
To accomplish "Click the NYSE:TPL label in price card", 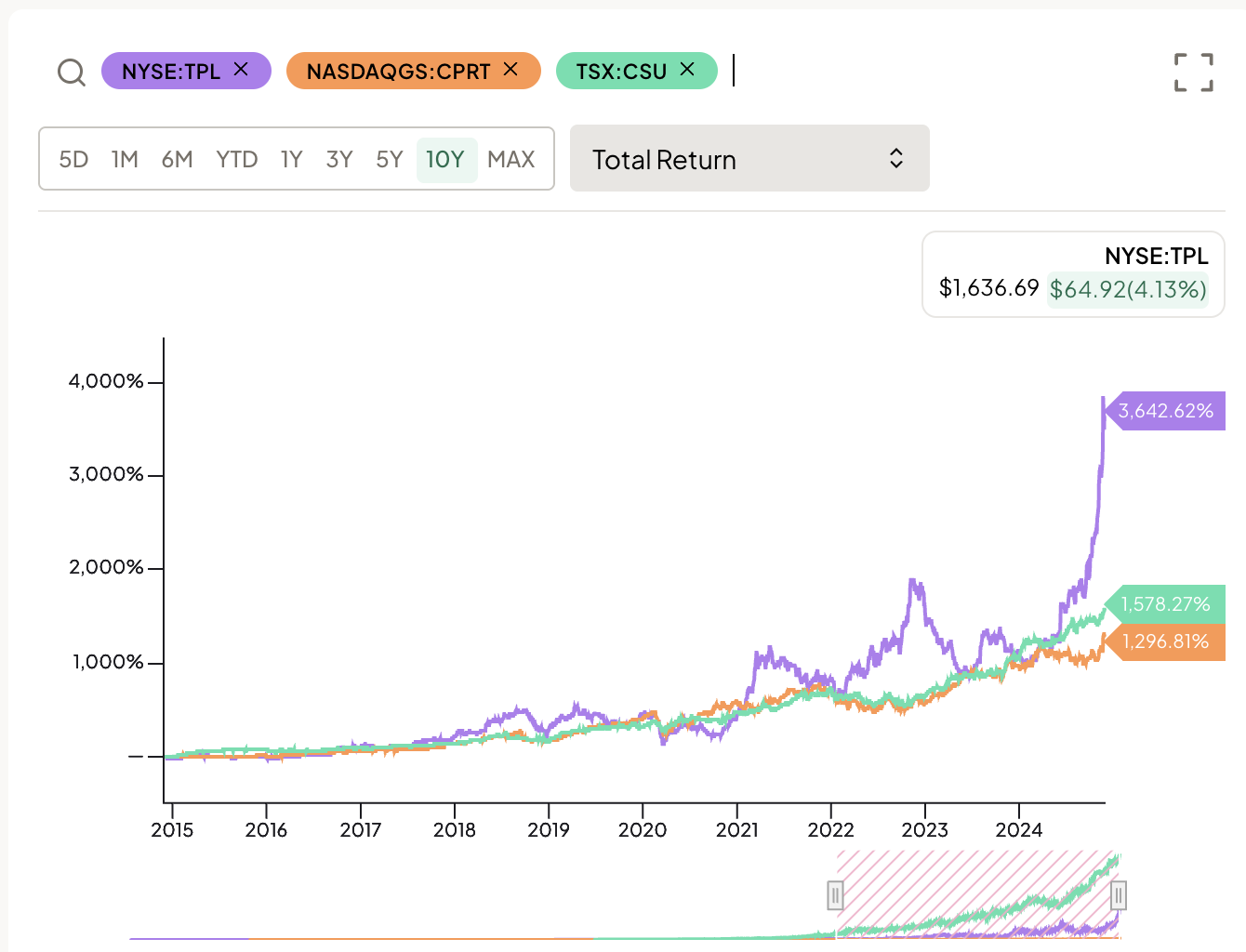I will 1156,256.
